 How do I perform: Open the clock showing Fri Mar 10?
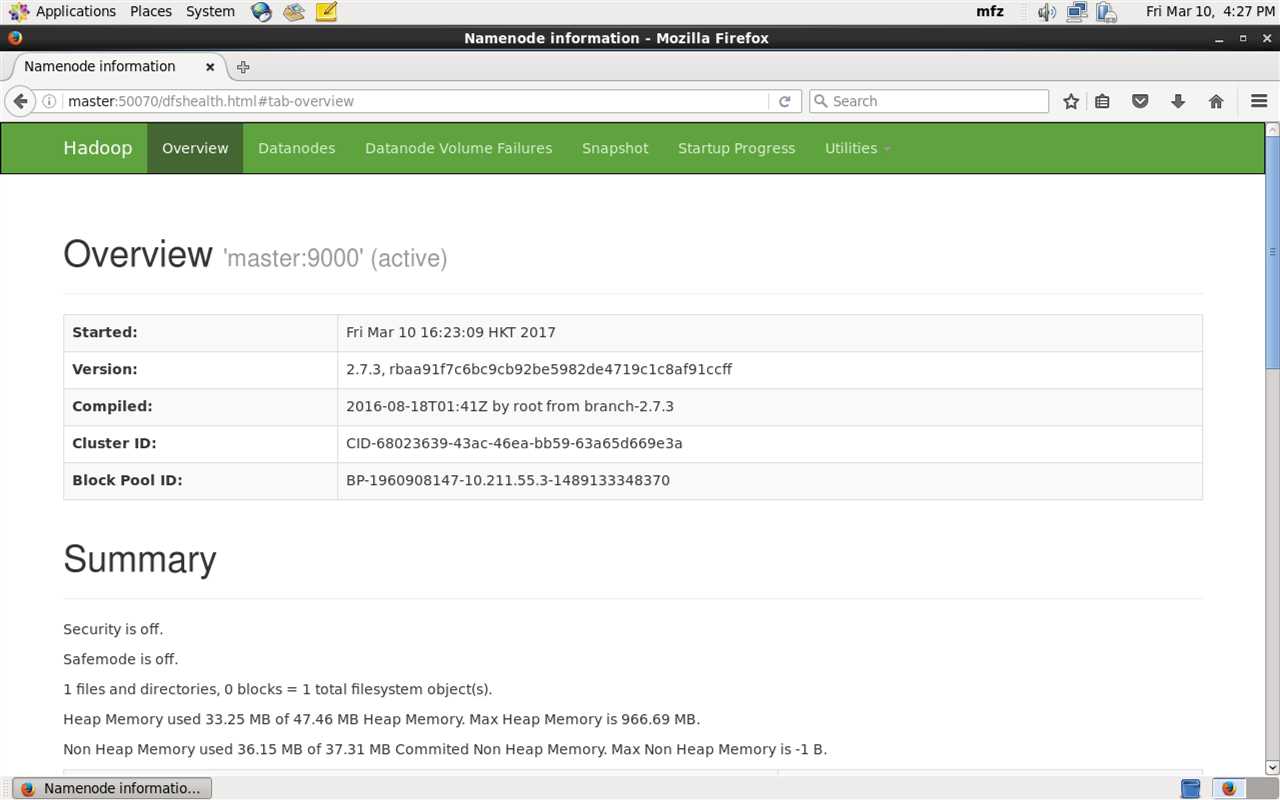coord(1210,12)
